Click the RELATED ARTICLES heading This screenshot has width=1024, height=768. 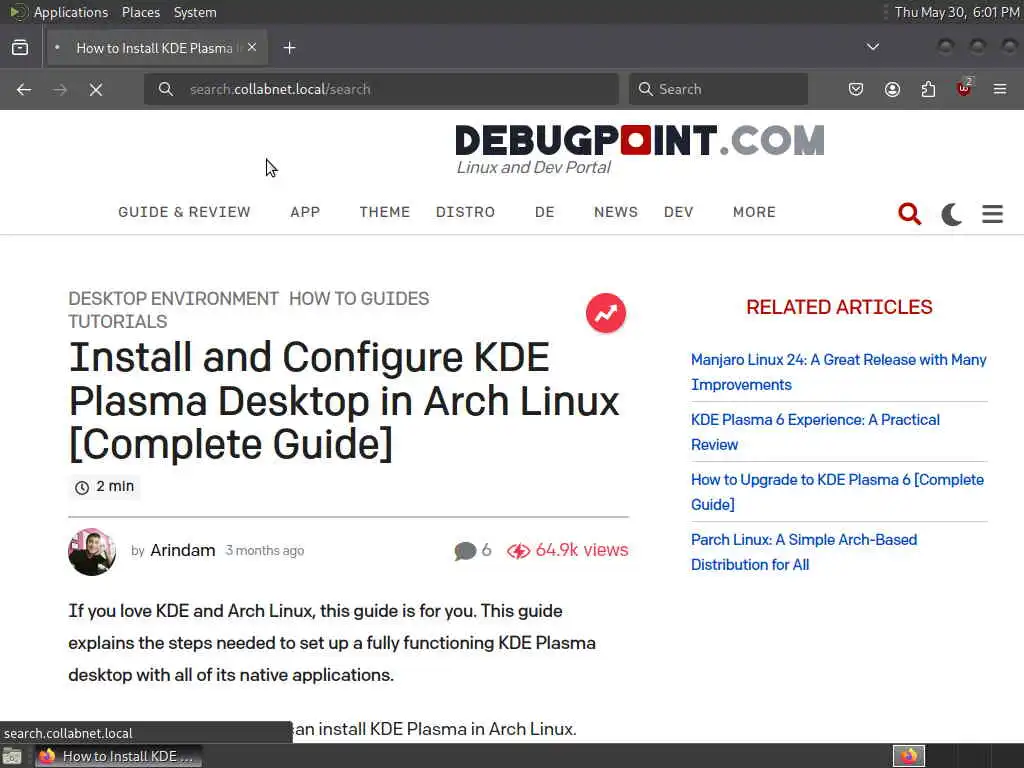click(x=839, y=307)
